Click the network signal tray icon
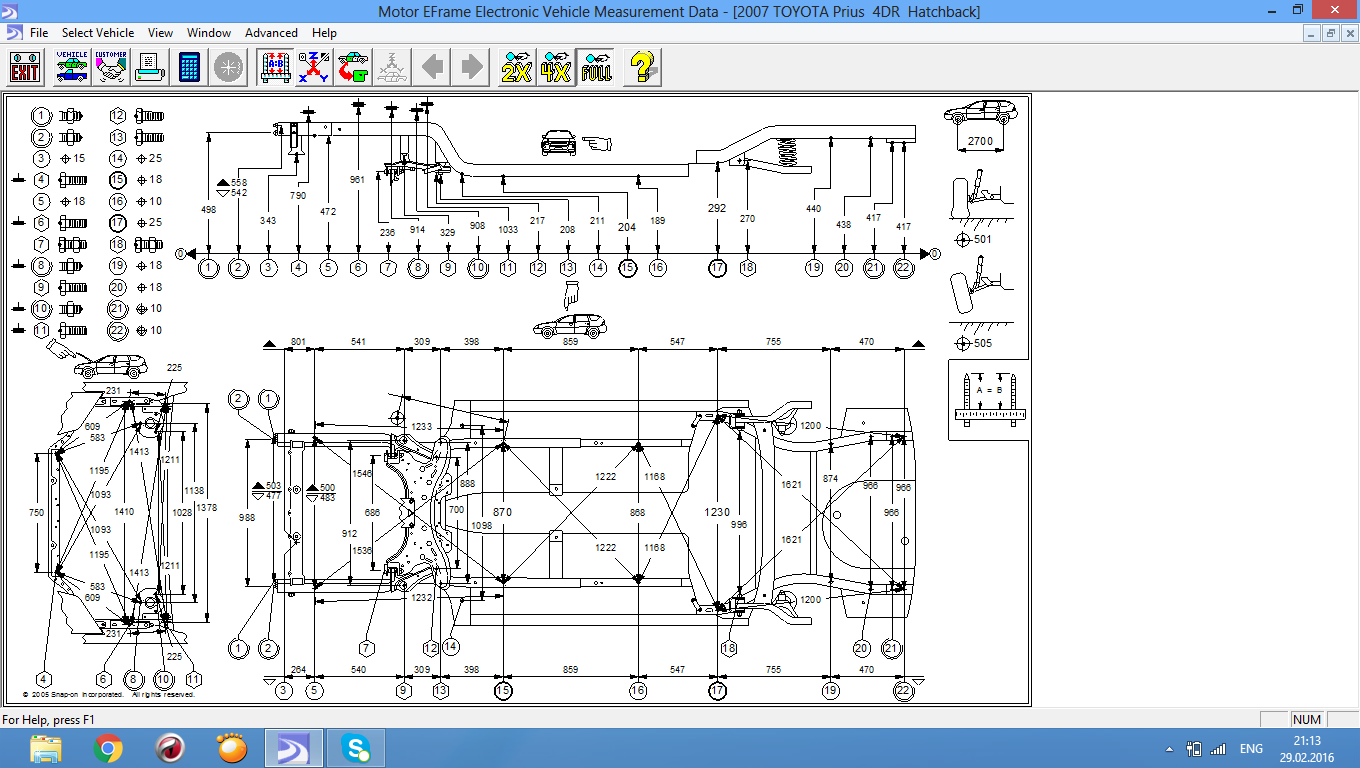Image resolution: width=1360 pixels, height=768 pixels. coord(1217,748)
